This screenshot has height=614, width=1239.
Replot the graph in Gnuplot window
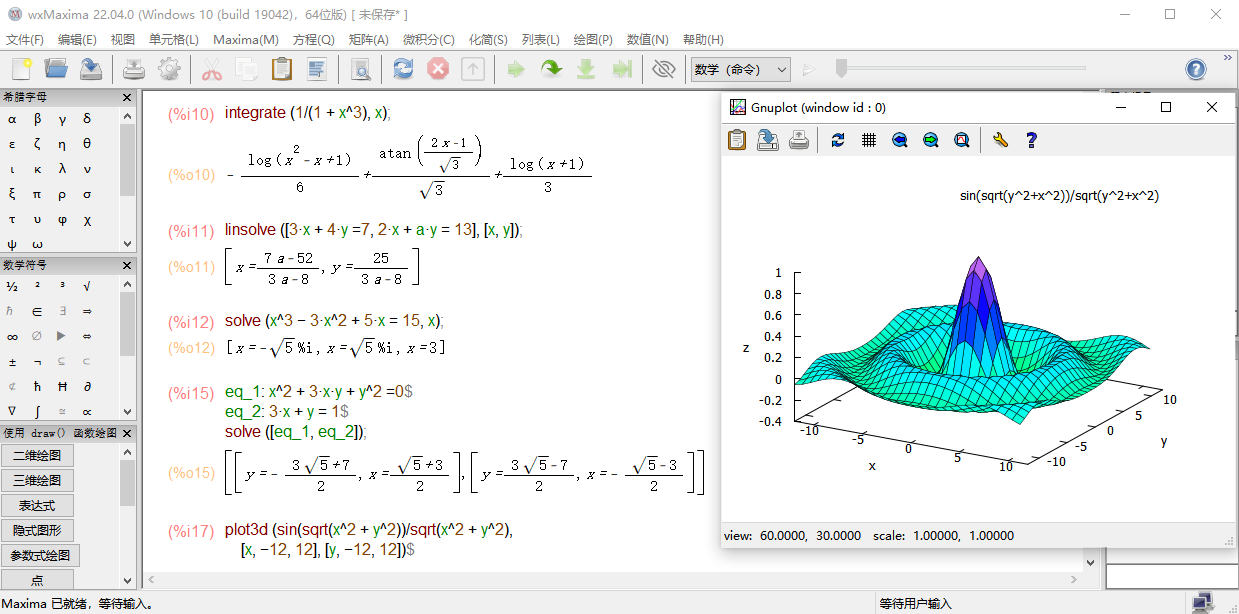point(838,140)
